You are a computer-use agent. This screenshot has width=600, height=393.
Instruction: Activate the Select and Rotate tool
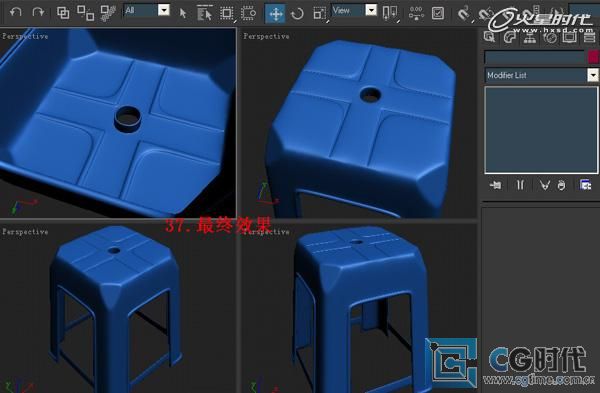click(297, 14)
